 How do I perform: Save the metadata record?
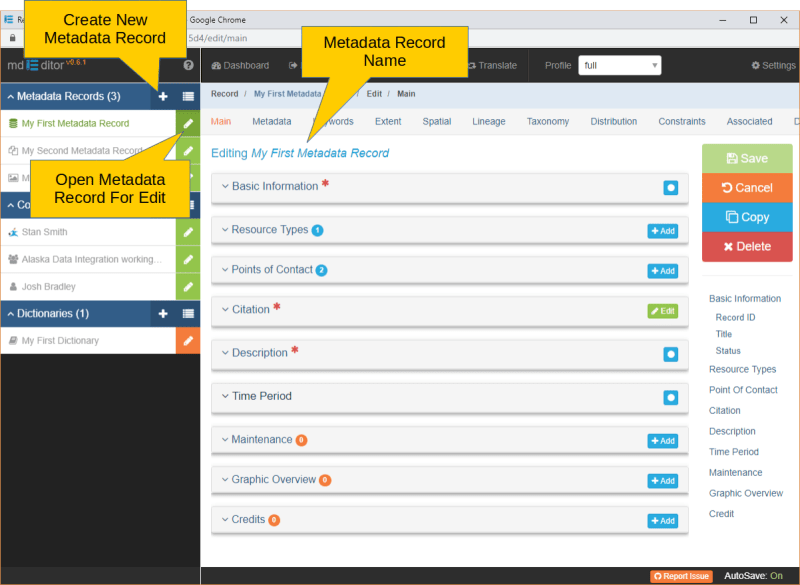746,158
